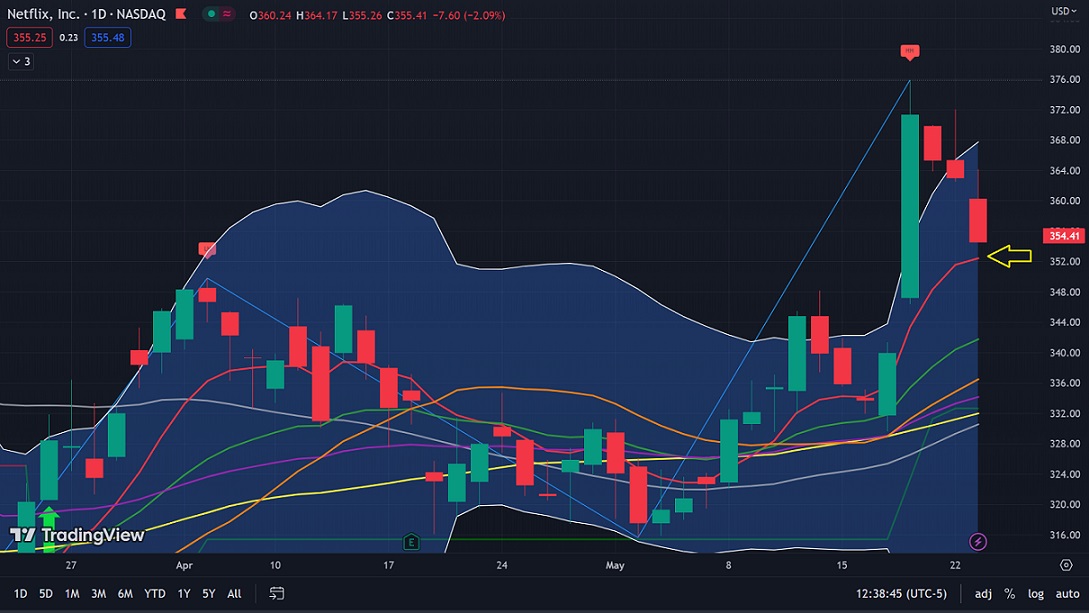The height and width of the screenshot is (613, 1089).
Task: Open timezone menu at 12:38:45 (UTC-5)
Action: tap(901, 594)
